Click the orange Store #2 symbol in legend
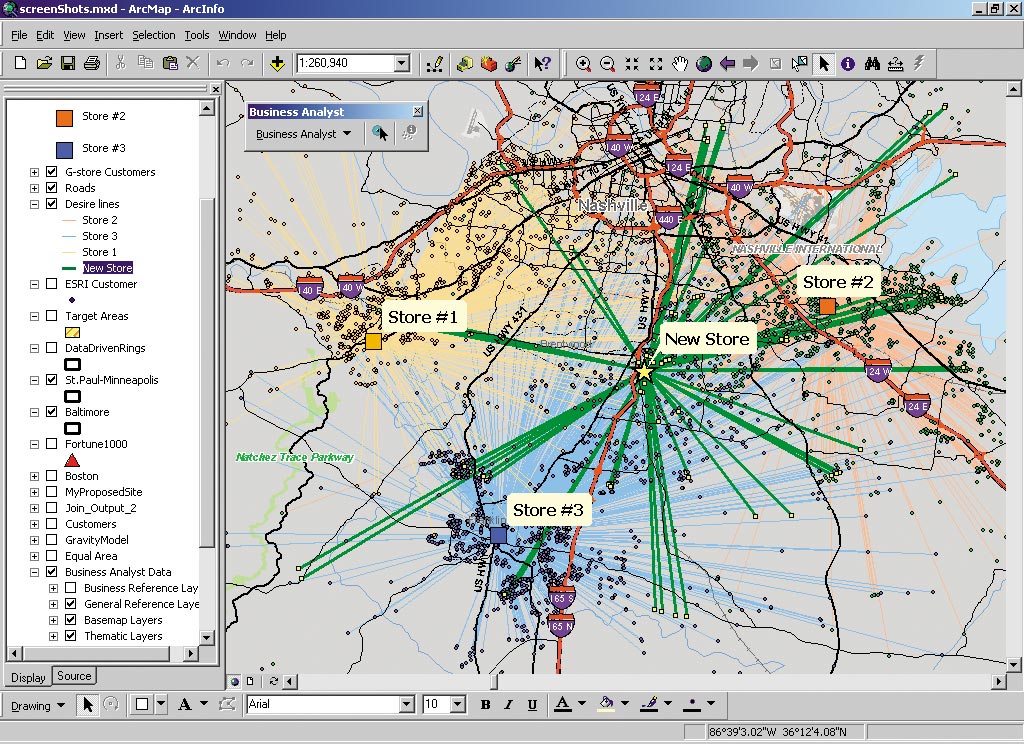 64,118
